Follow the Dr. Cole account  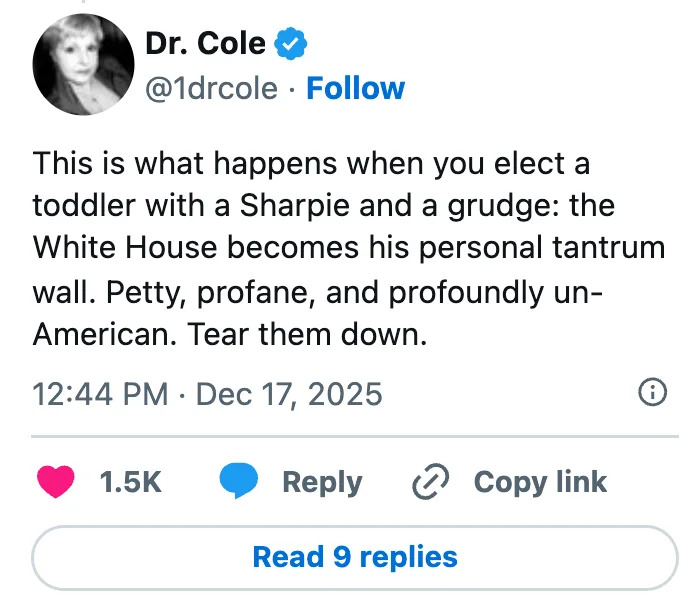point(355,88)
